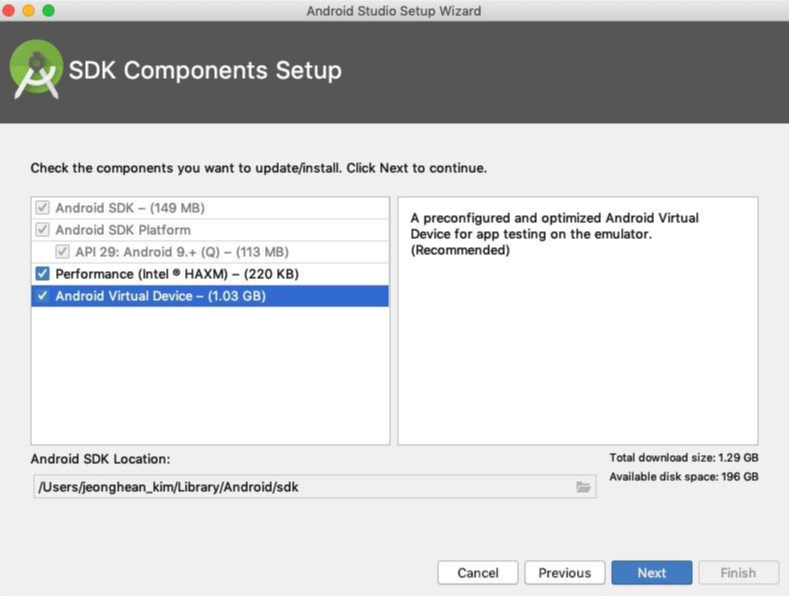
Task: Toggle the Android SDK checkbox
Action: pyautogui.click(x=43, y=207)
